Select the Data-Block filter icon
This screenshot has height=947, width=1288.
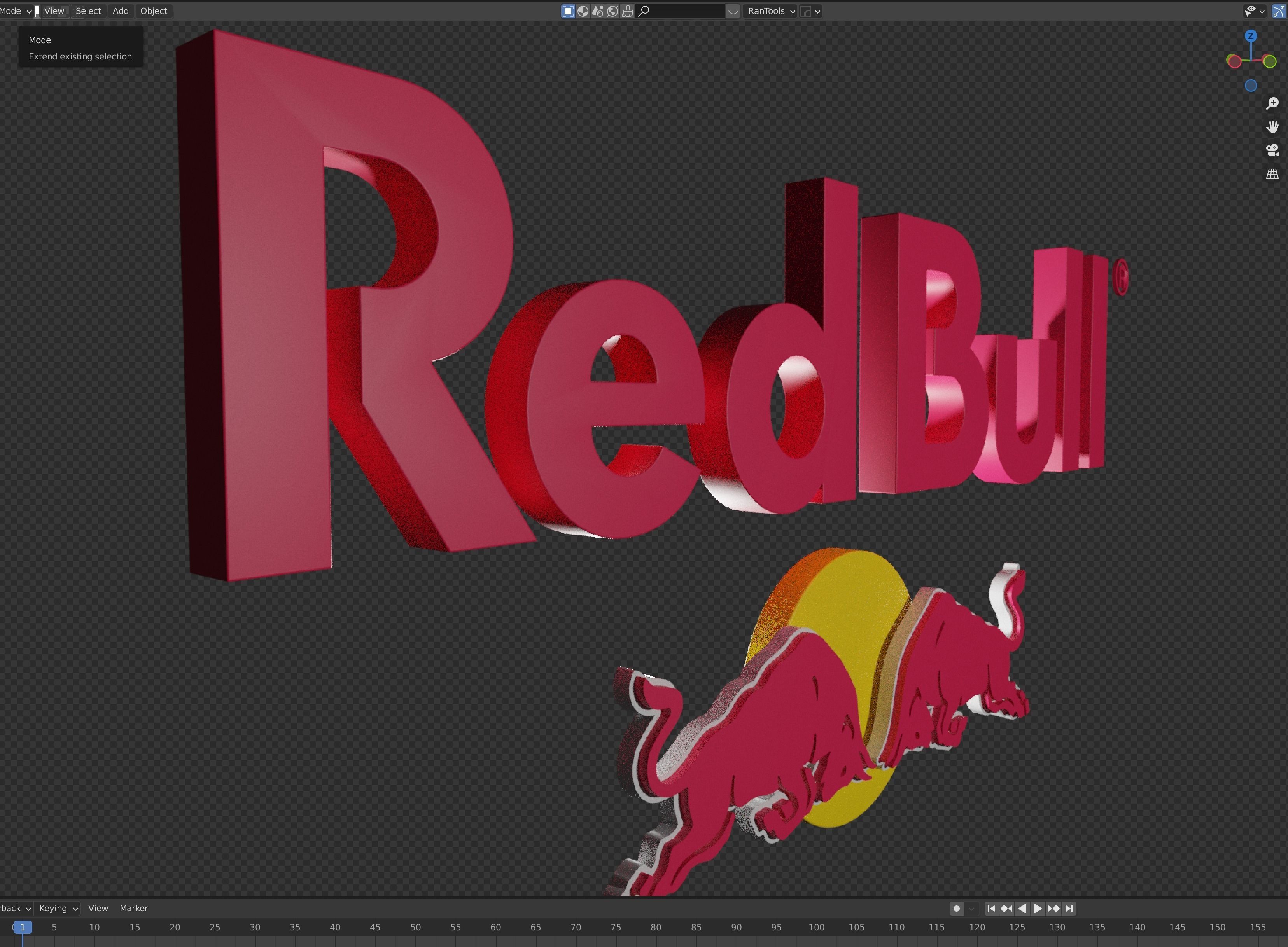tap(568, 11)
